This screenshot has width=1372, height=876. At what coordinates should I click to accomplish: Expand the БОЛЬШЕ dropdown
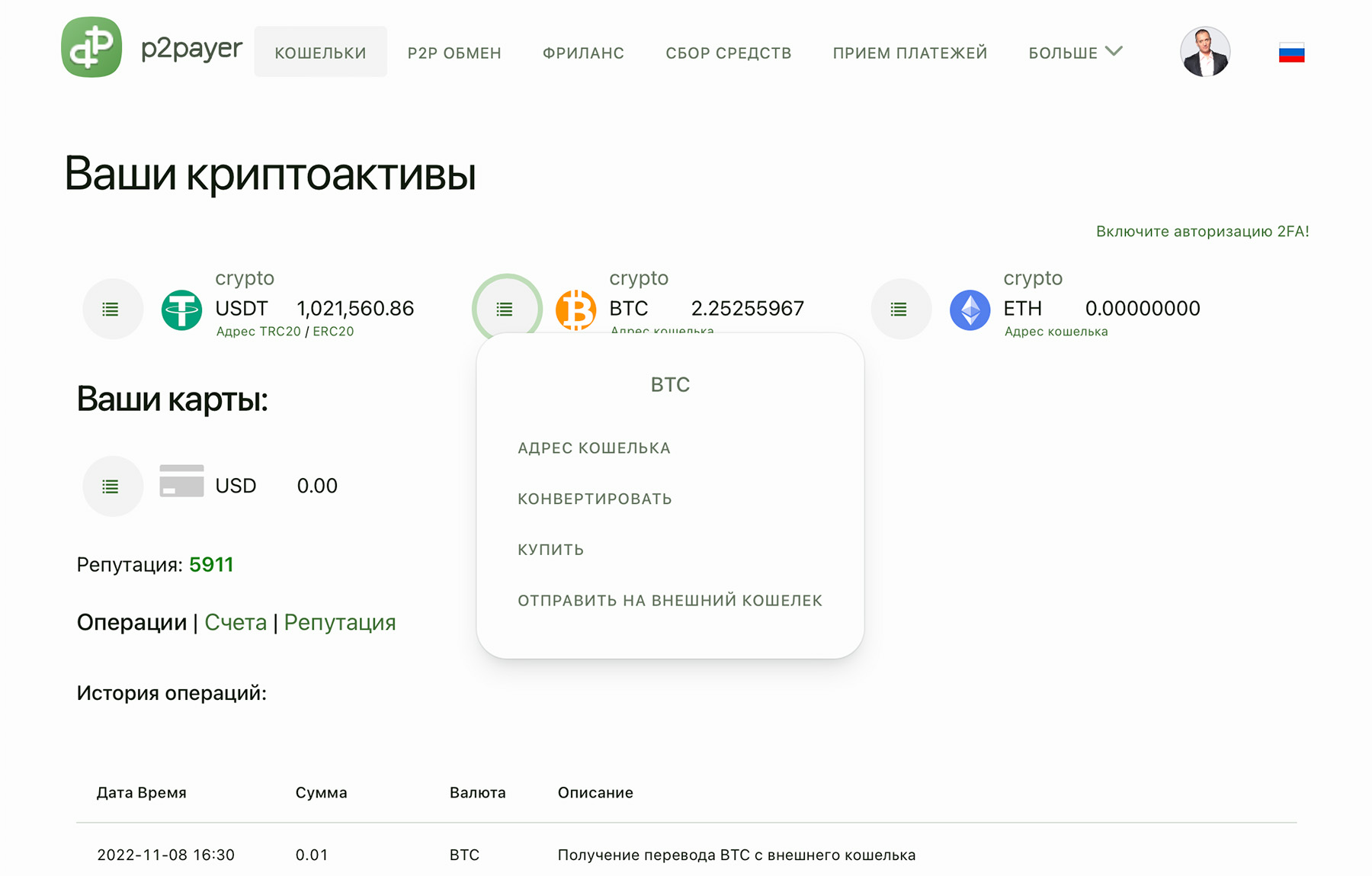pyautogui.click(x=1075, y=52)
